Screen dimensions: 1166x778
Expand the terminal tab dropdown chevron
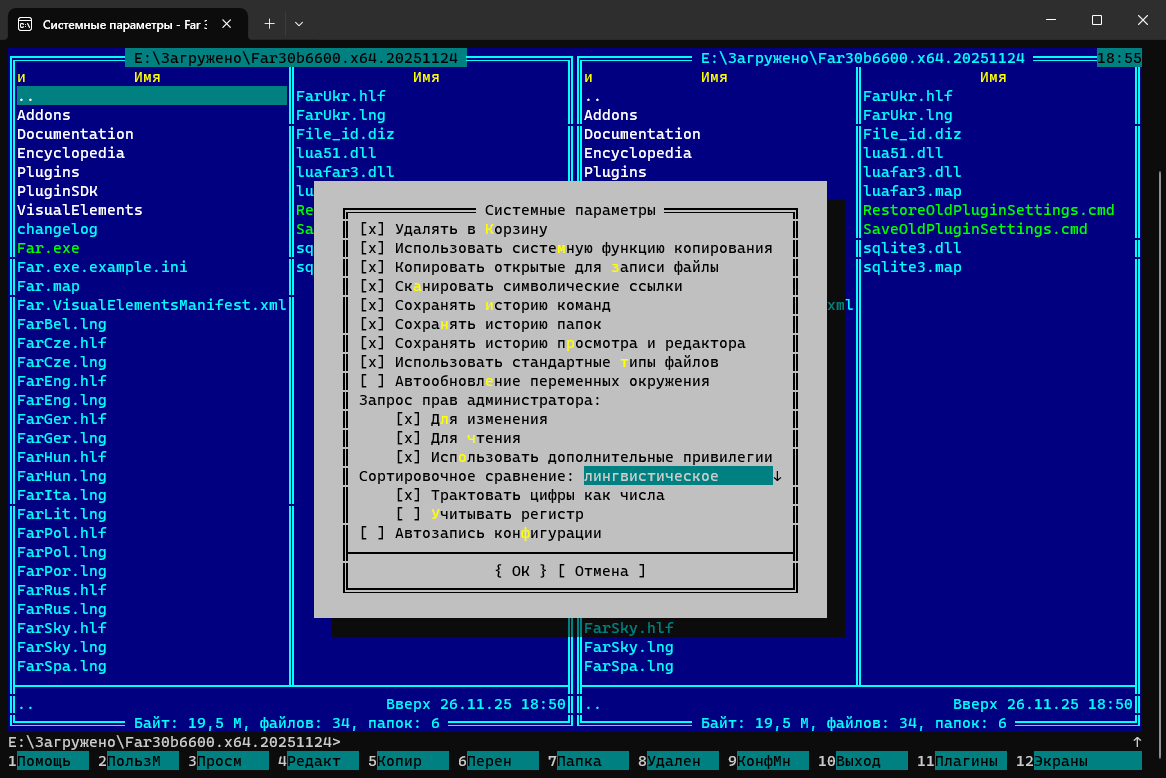click(299, 22)
